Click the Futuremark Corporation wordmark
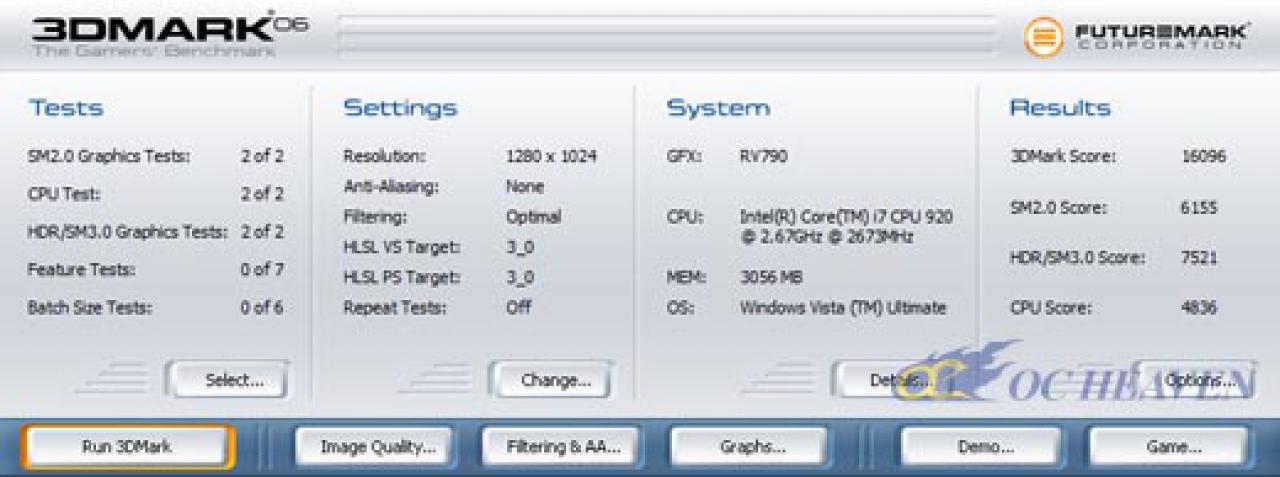Image resolution: width=1280 pixels, height=477 pixels. point(1161,38)
